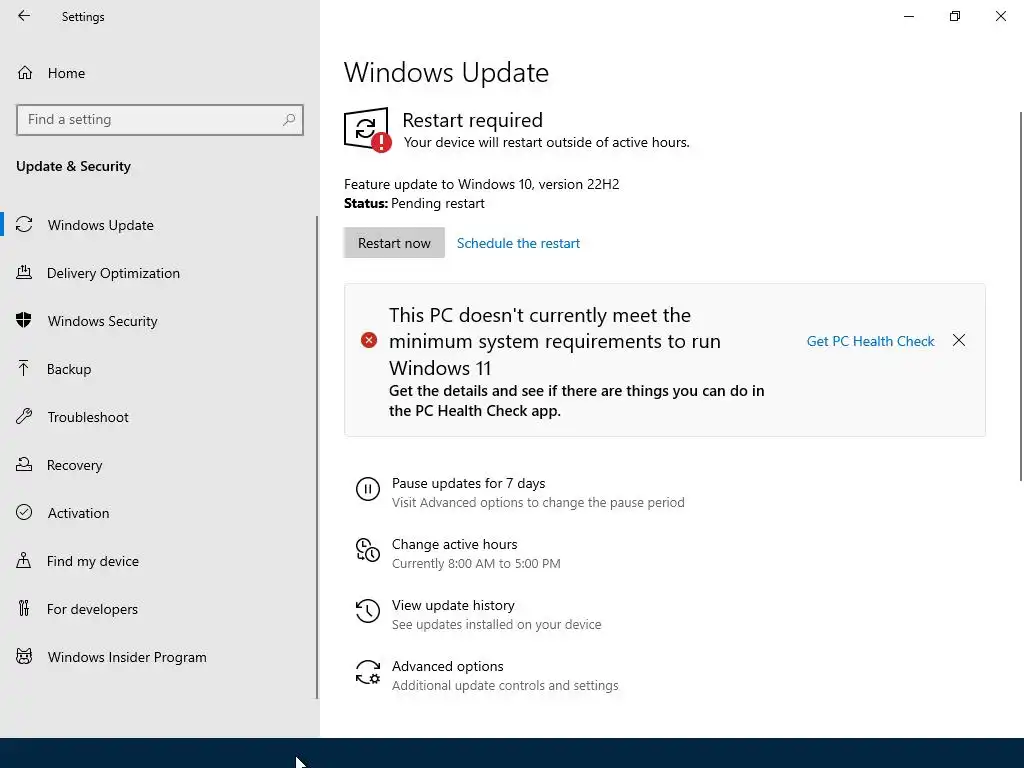Click the pause icon beside Pause updates
The height and width of the screenshot is (768, 1024).
click(368, 488)
